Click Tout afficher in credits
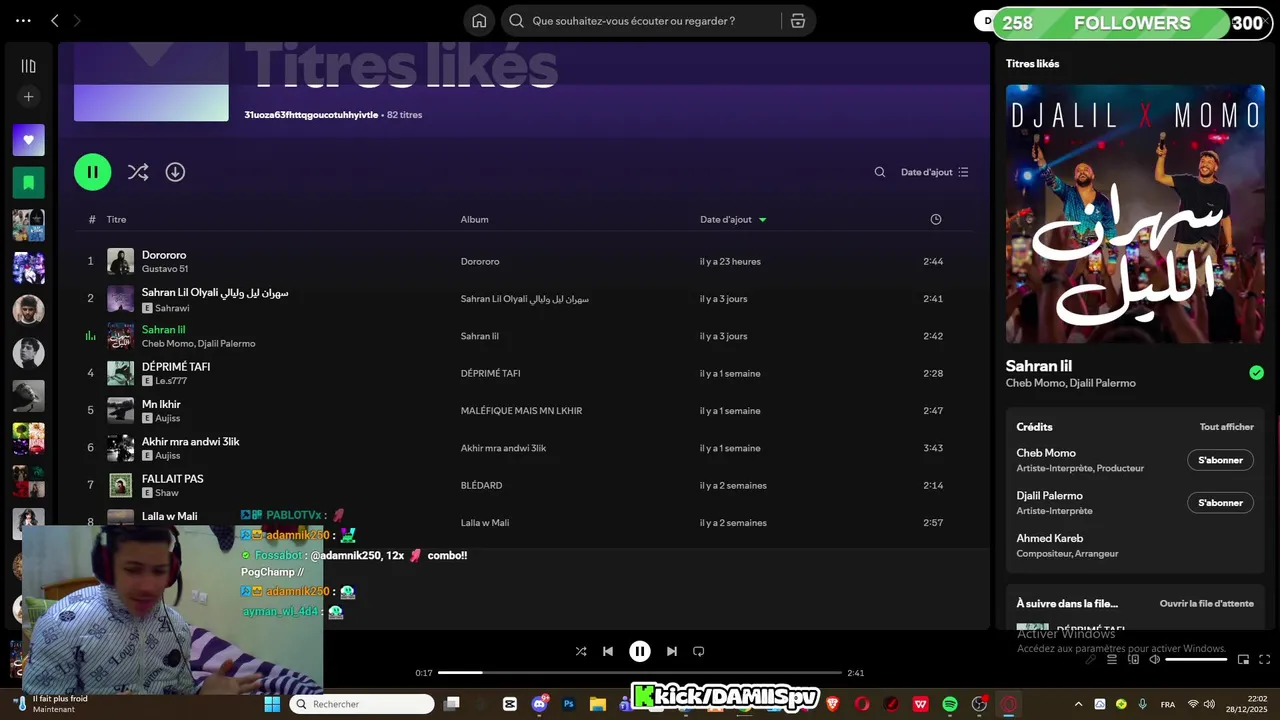The image size is (1280, 720). 1226,427
